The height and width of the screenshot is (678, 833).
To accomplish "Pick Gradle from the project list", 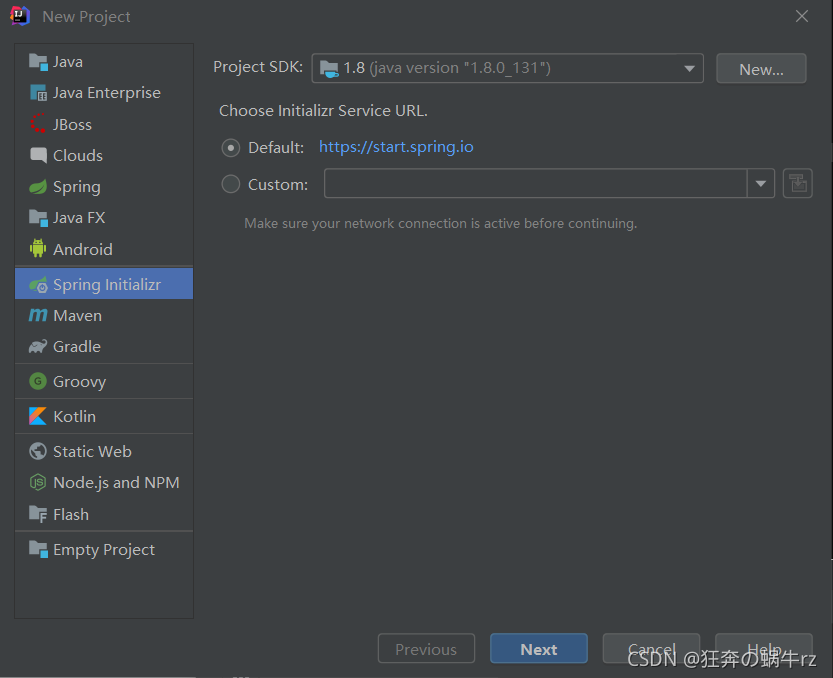I will click(x=104, y=346).
